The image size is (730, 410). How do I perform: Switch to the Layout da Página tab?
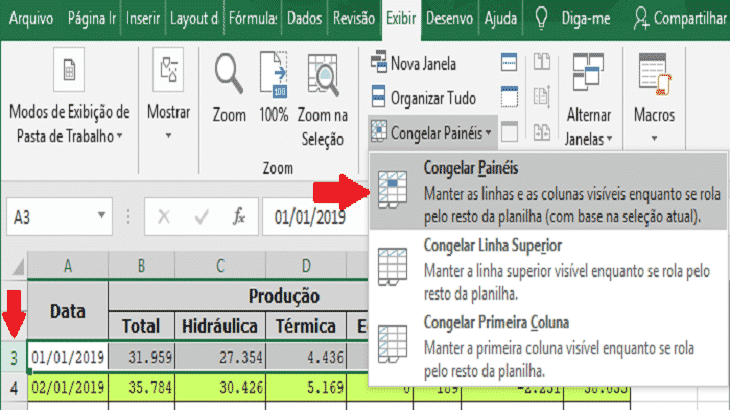point(194,19)
